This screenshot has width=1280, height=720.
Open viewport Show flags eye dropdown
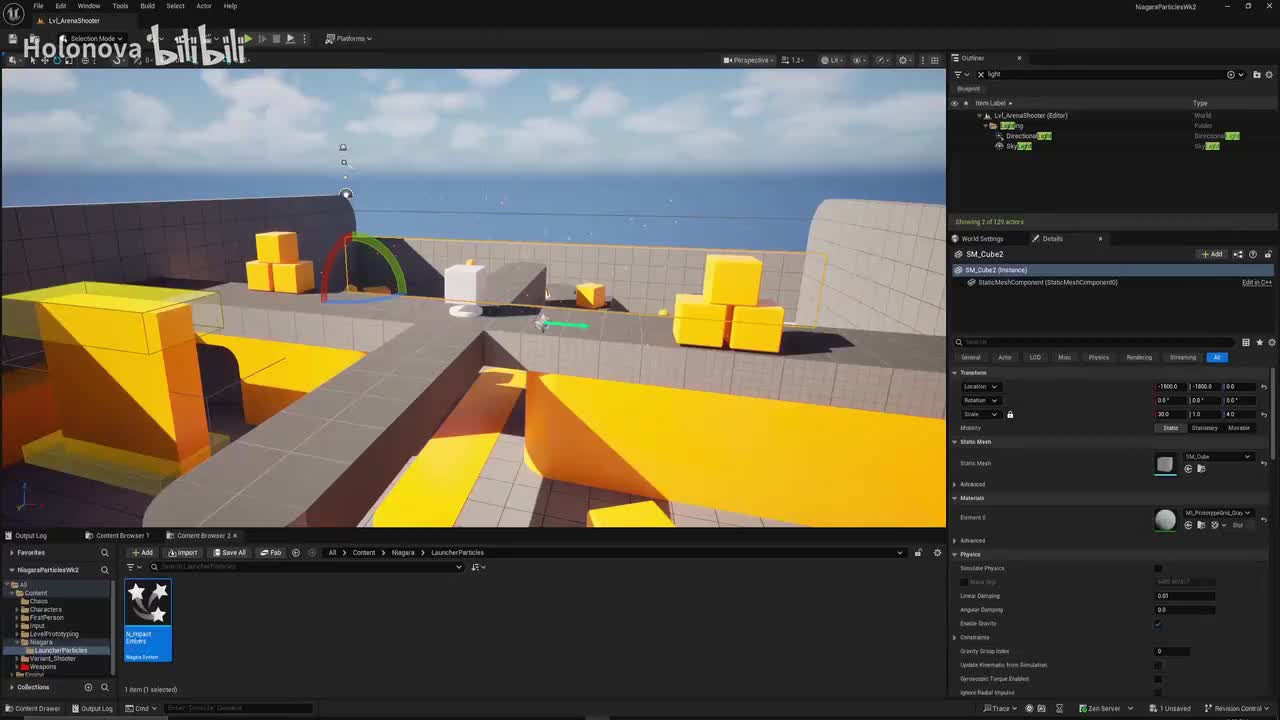[859, 60]
